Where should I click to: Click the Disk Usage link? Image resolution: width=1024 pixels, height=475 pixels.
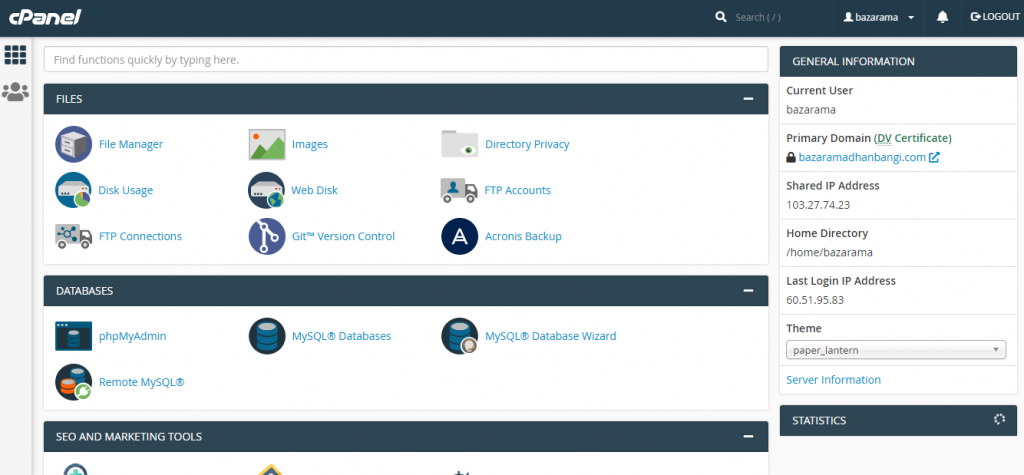125,191
